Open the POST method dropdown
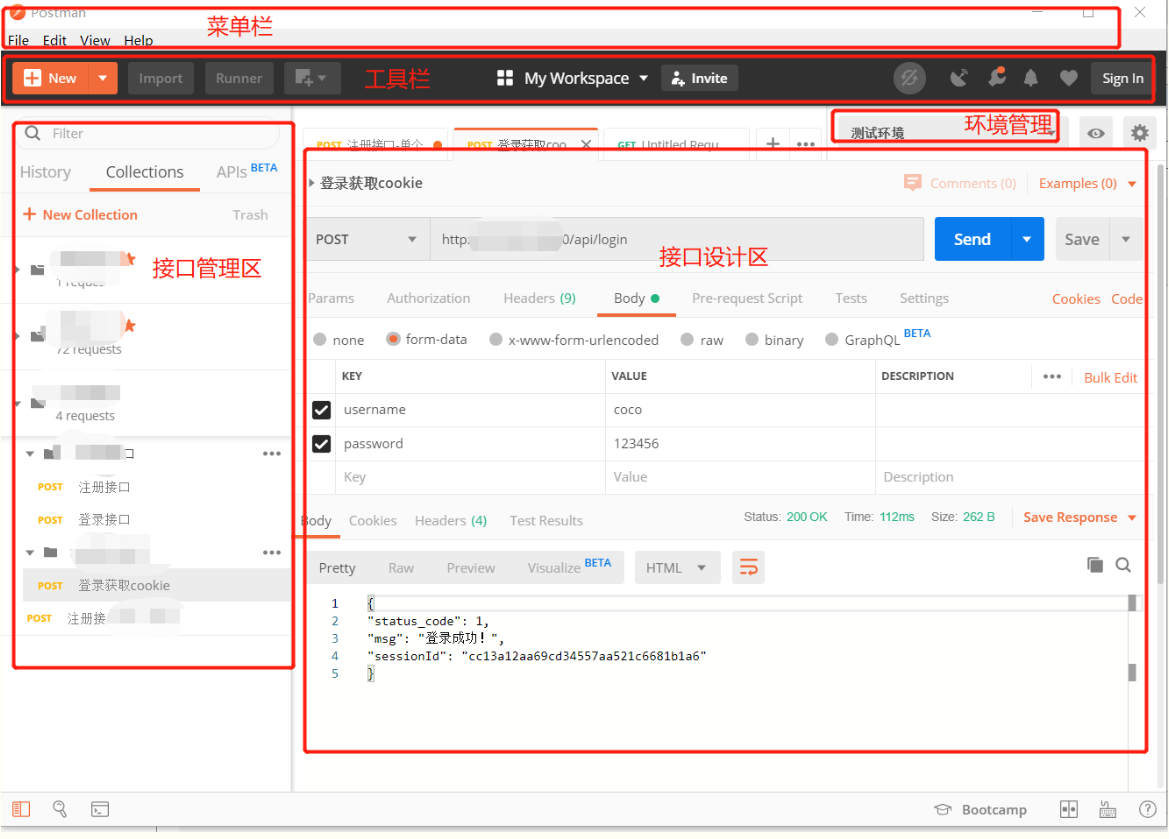The width and height of the screenshot is (1169, 839). coord(367,239)
